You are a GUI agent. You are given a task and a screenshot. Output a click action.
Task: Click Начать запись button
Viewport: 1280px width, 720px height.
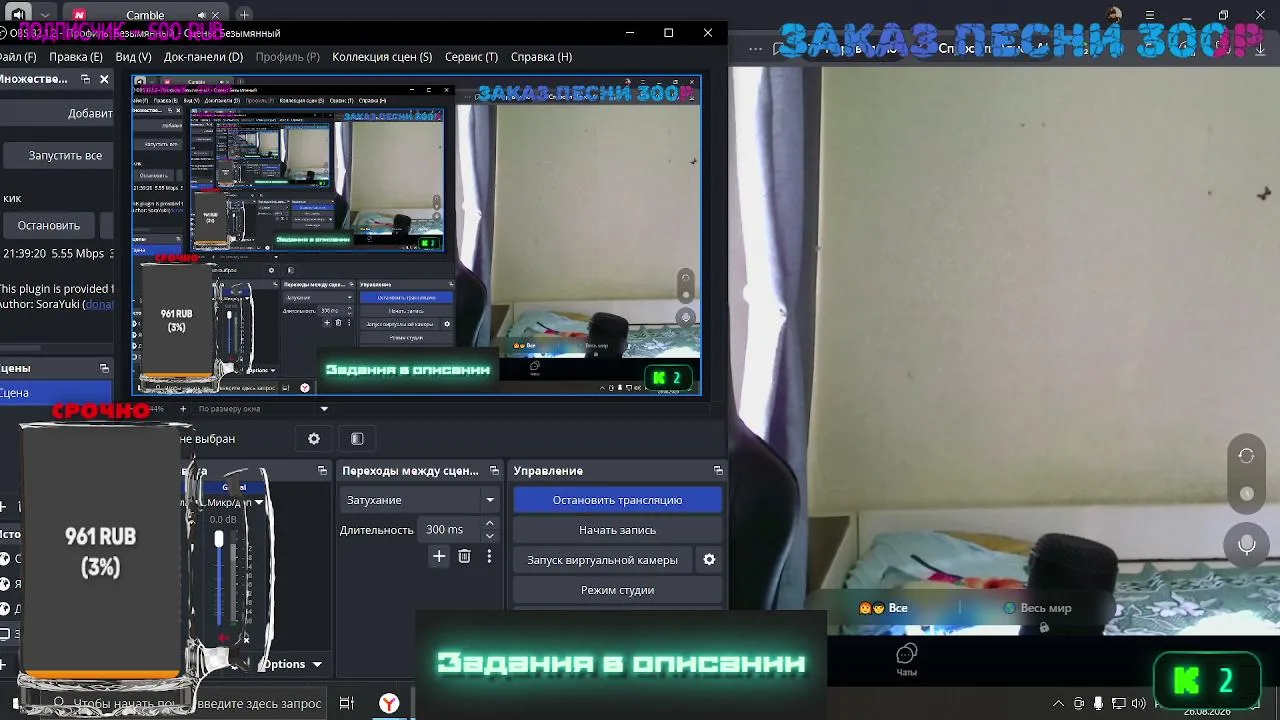(x=617, y=530)
